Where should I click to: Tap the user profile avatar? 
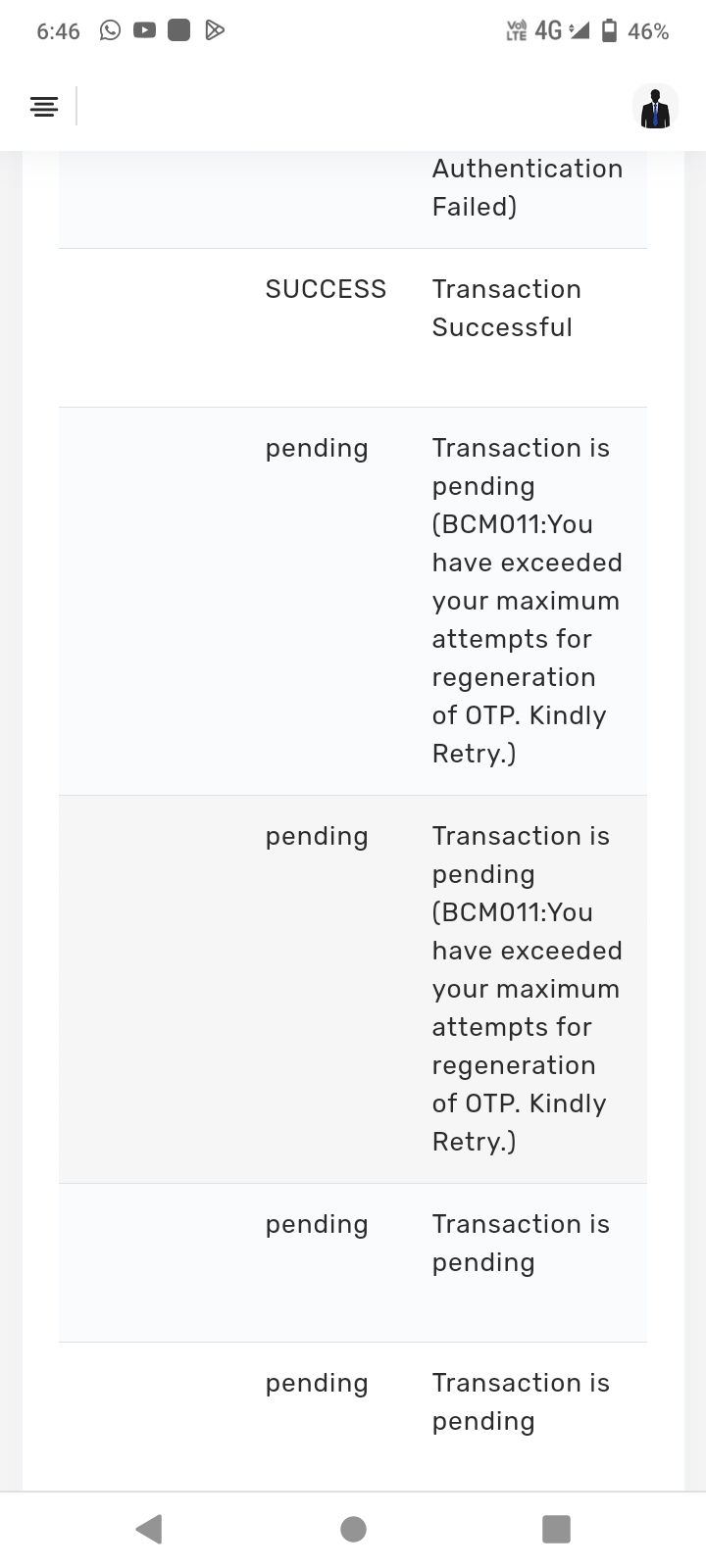pos(654,107)
